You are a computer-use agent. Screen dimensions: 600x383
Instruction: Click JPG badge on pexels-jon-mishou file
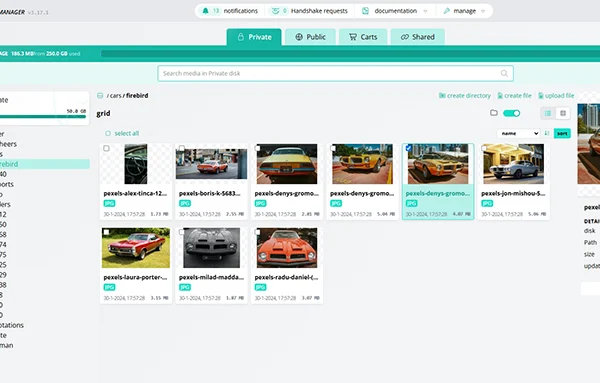point(487,203)
